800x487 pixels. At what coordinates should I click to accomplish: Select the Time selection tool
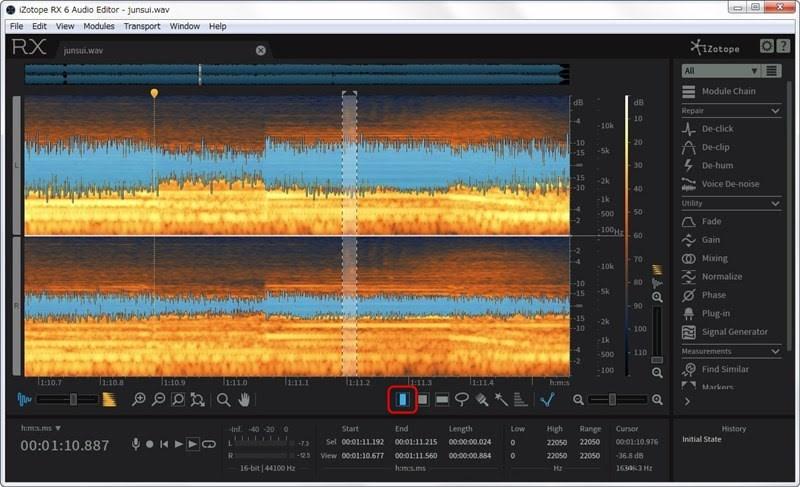(403, 400)
